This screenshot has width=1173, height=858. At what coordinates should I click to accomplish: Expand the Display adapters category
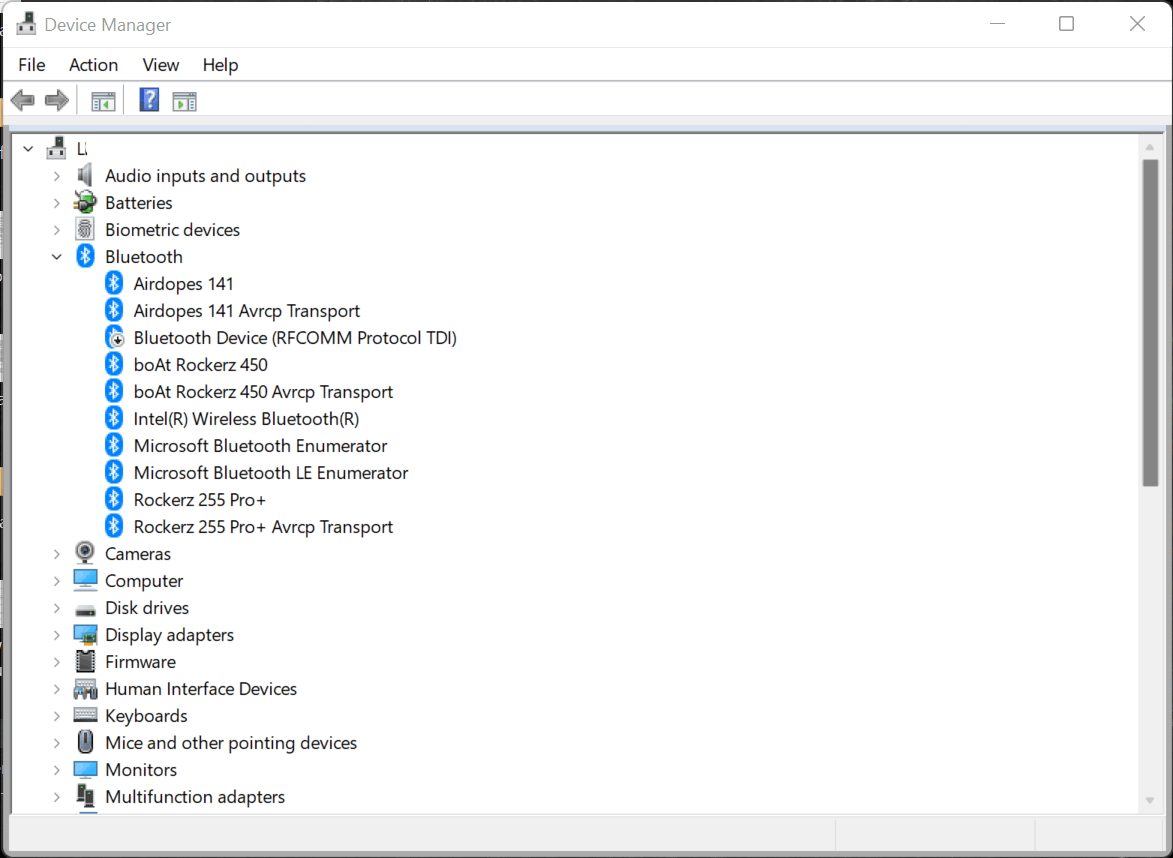[x=57, y=634]
